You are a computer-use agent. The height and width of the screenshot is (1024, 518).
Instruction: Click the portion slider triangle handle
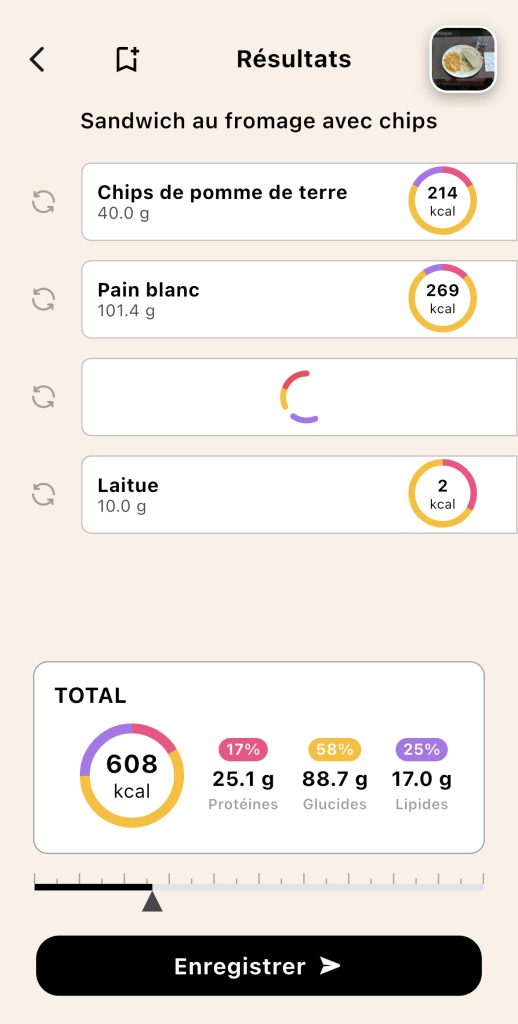pyautogui.click(x=152, y=901)
